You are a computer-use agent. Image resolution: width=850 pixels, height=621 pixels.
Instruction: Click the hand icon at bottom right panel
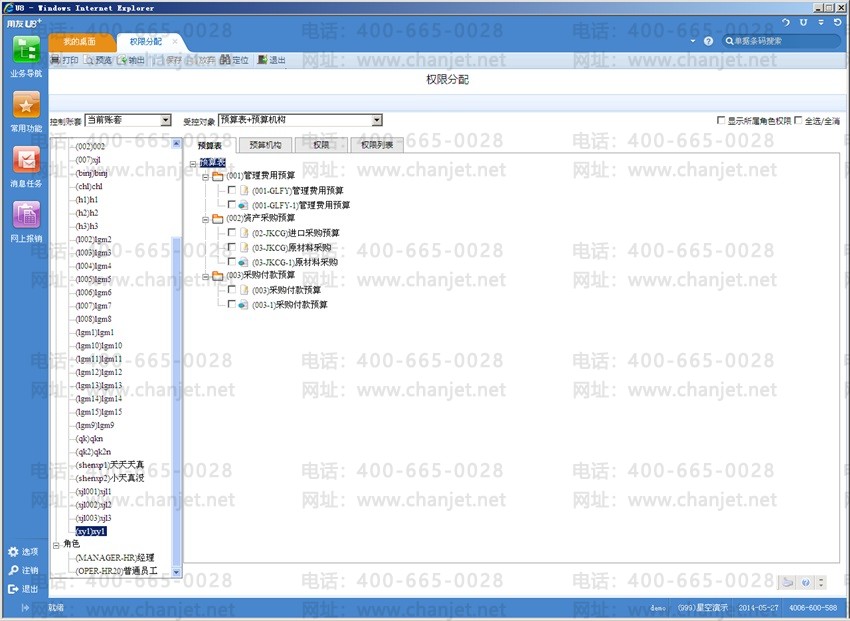coord(788,583)
